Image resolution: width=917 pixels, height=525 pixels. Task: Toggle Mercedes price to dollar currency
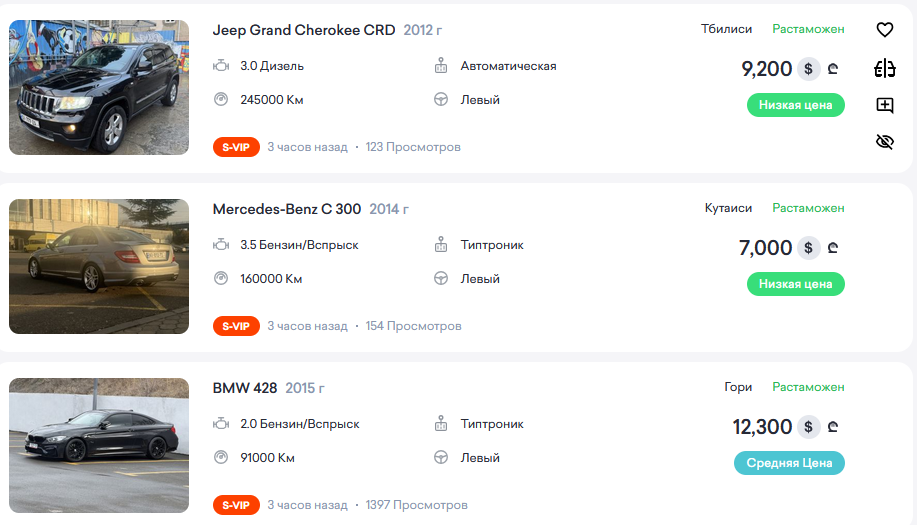pyautogui.click(x=808, y=248)
